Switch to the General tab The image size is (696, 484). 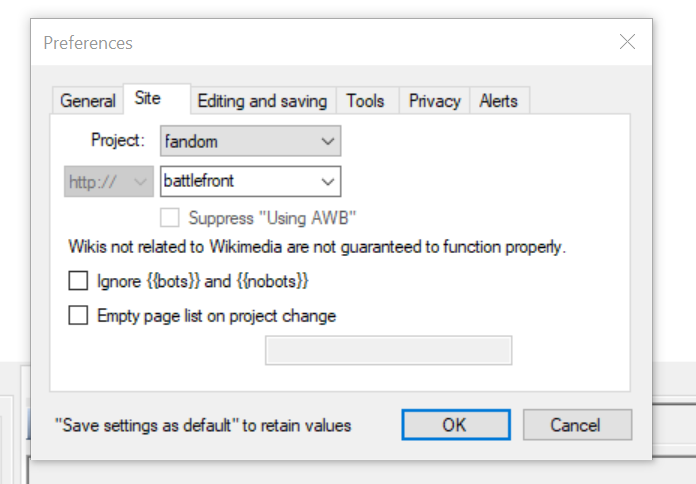click(x=88, y=101)
